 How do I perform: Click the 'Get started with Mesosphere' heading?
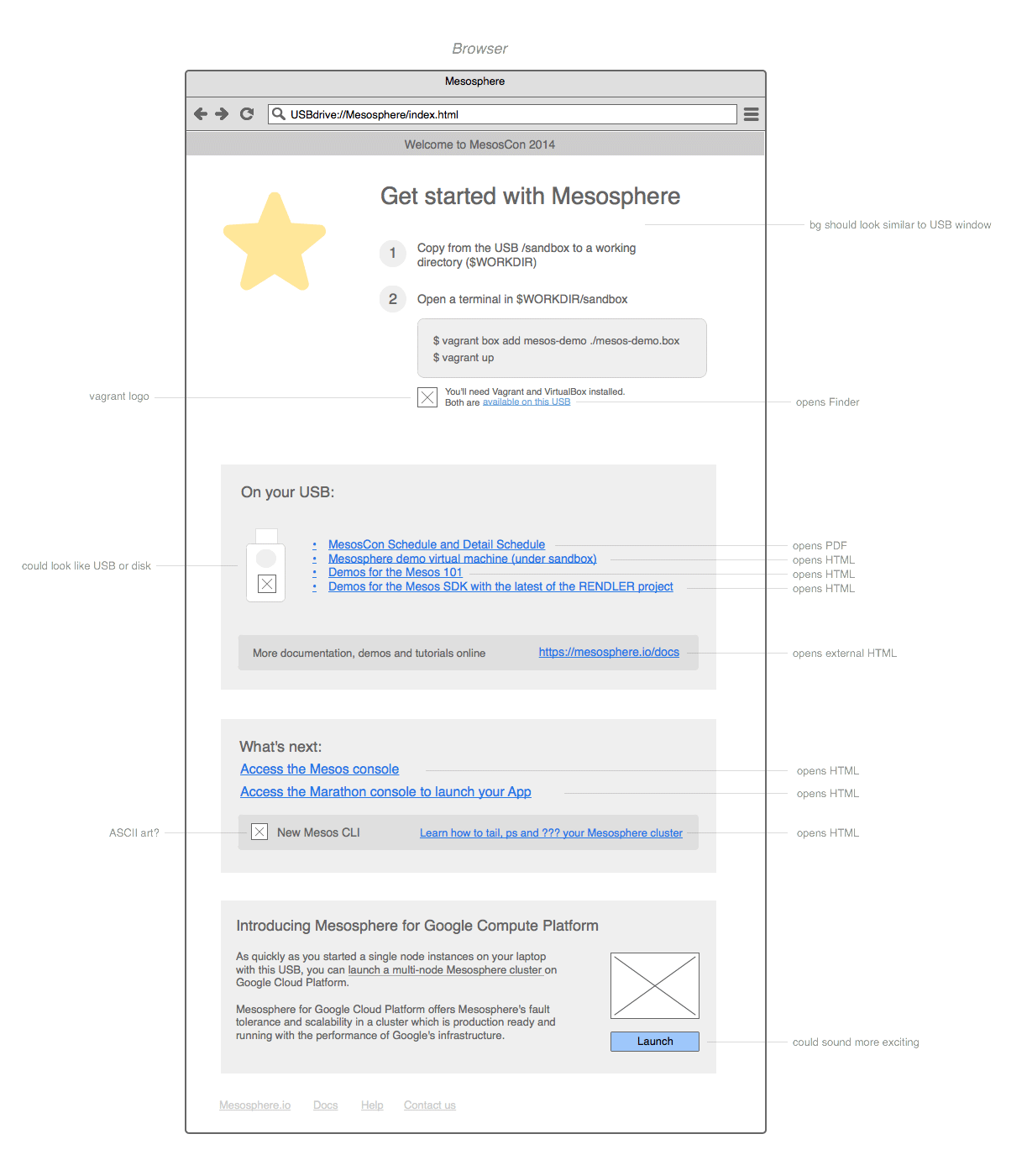(x=530, y=196)
